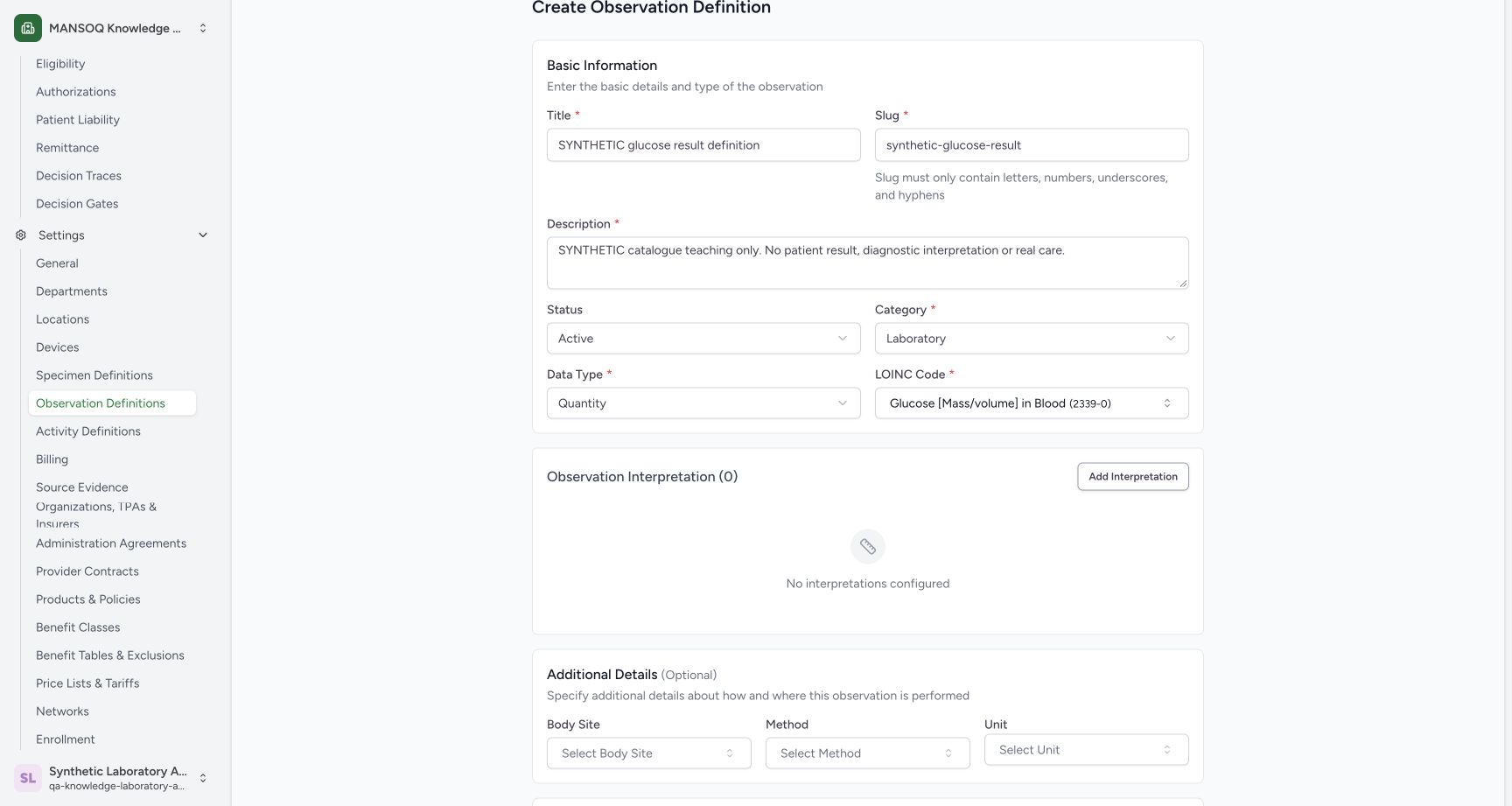
Task: Open Networks page
Action: click(62, 711)
